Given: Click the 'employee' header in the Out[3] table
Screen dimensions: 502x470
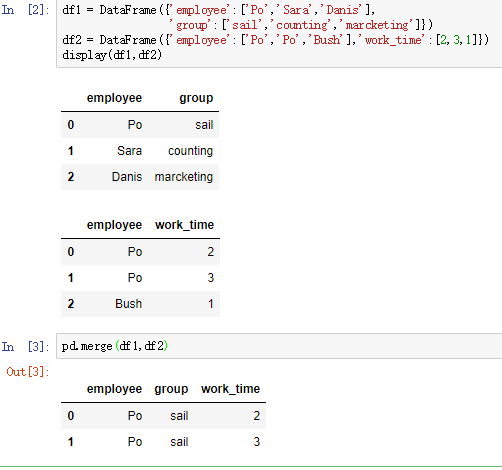Looking at the screenshot, I should (114, 389).
